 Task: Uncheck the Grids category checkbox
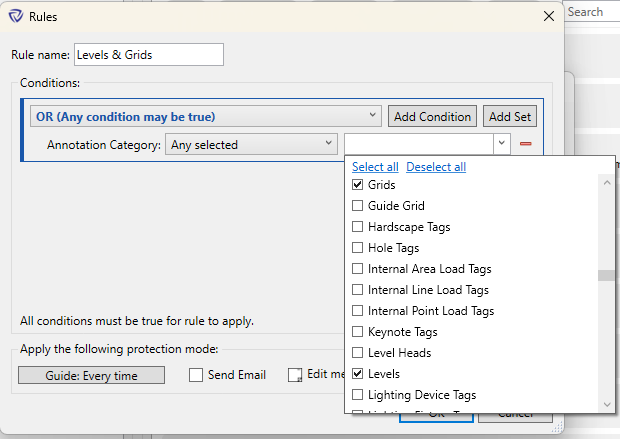point(357,185)
